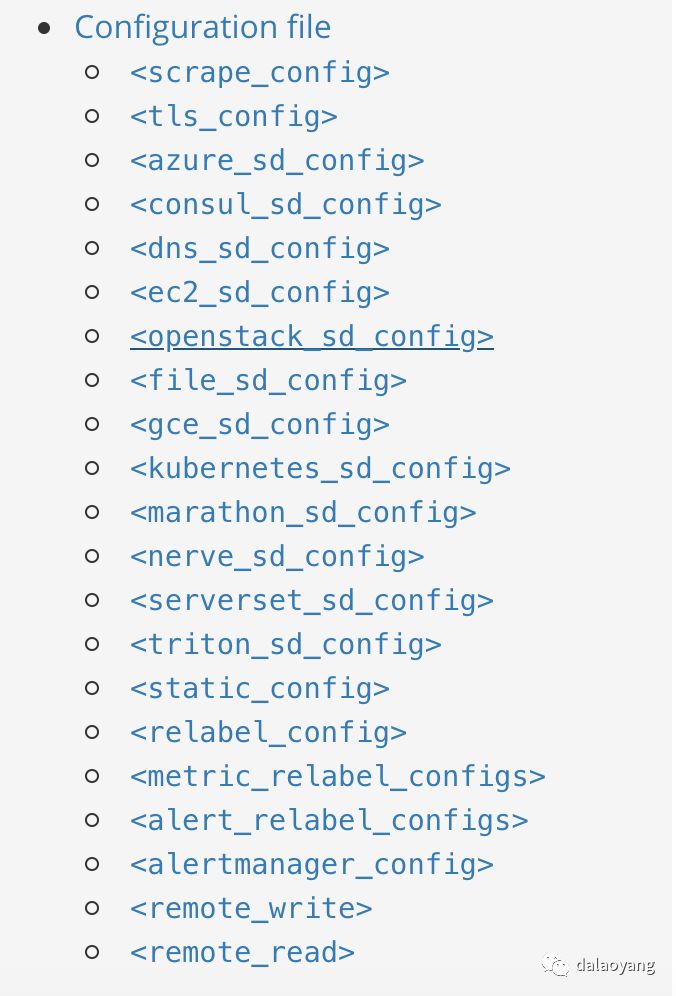The image size is (676, 996).
Task: Open the underlined <openstack_sd_config> link
Action: point(312,337)
